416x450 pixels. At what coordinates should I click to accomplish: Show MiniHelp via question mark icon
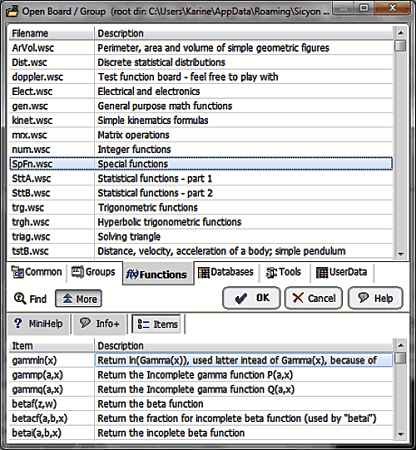[x=18, y=323]
